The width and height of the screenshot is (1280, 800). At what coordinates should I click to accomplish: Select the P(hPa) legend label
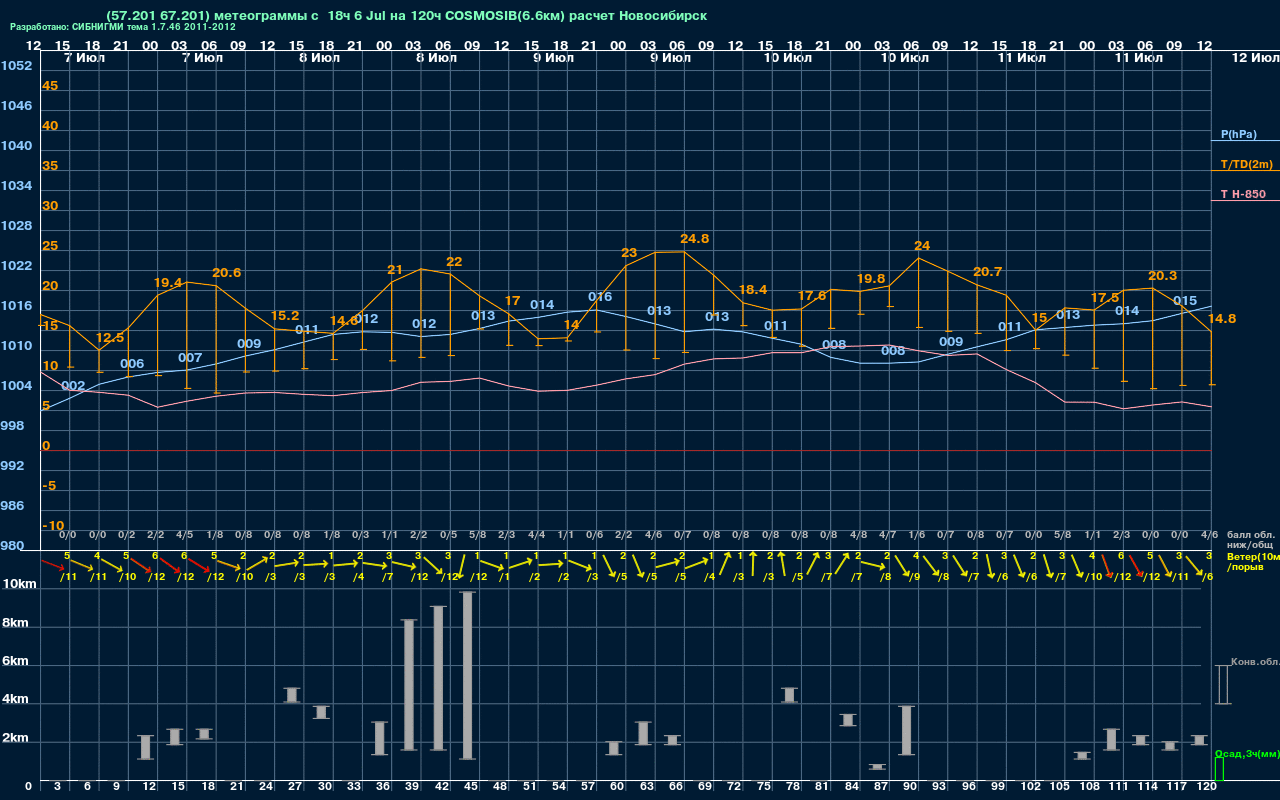[x=1238, y=134]
